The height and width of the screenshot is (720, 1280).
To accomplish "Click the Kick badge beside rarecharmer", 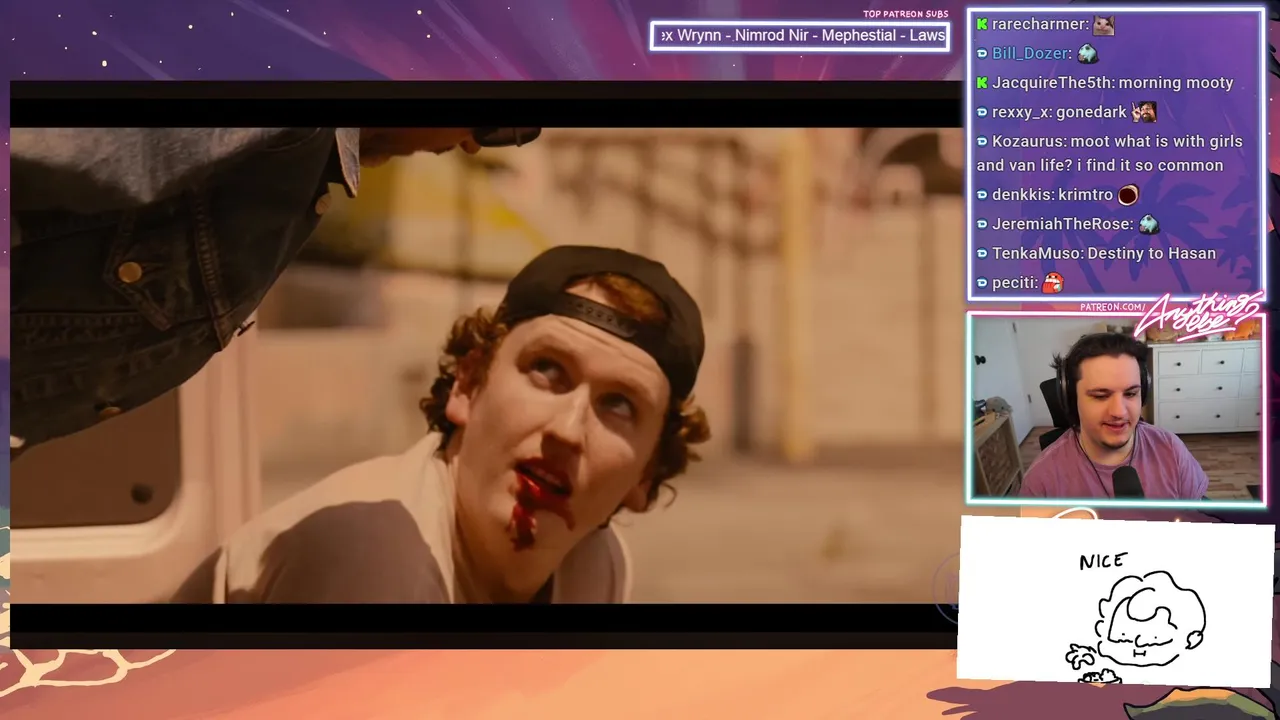I will 982,24.
